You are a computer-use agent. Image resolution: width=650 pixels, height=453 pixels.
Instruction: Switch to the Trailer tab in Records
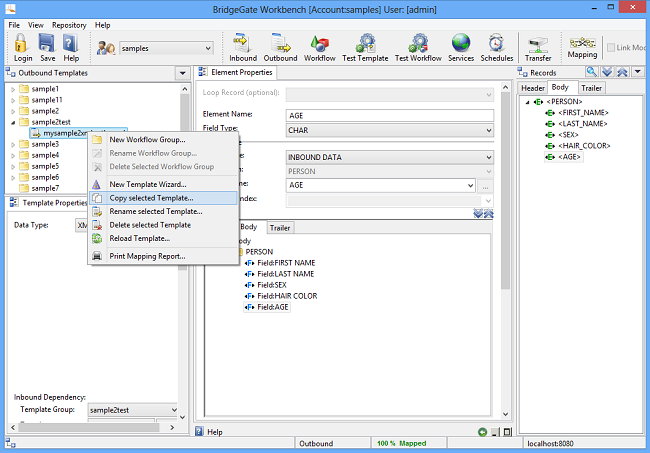[591, 88]
